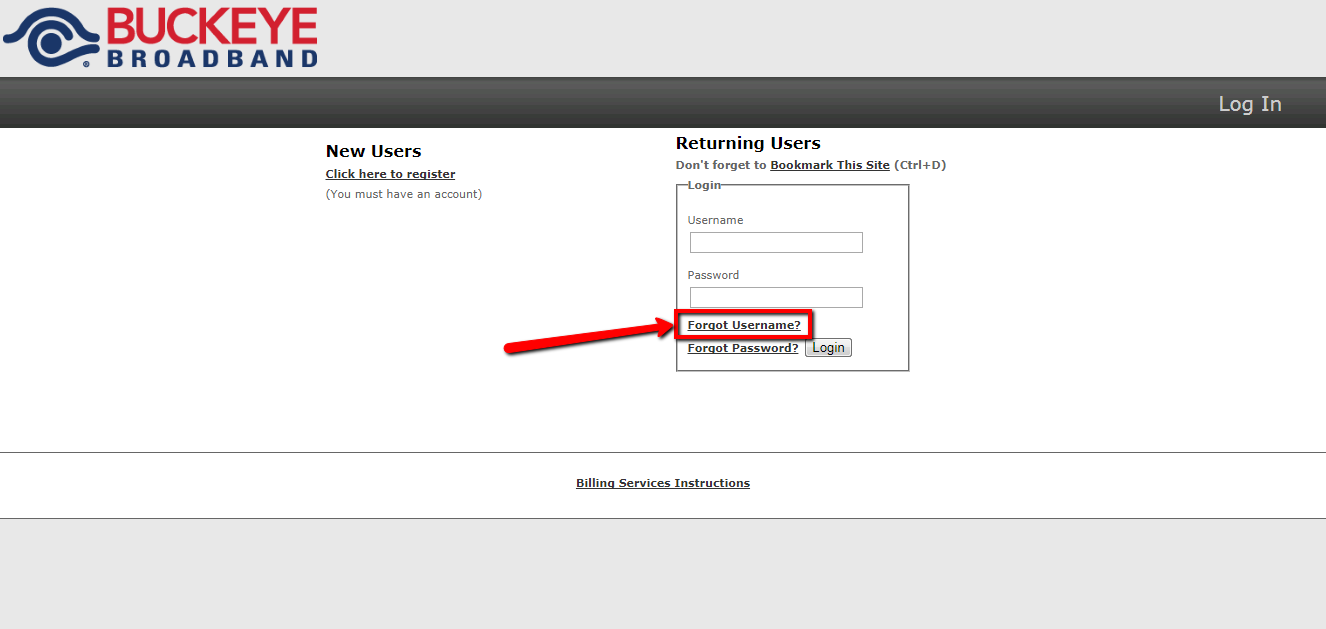Open the Forgot Password? link
Viewport: 1326px width, 629px height.
[x=743, y=348]
